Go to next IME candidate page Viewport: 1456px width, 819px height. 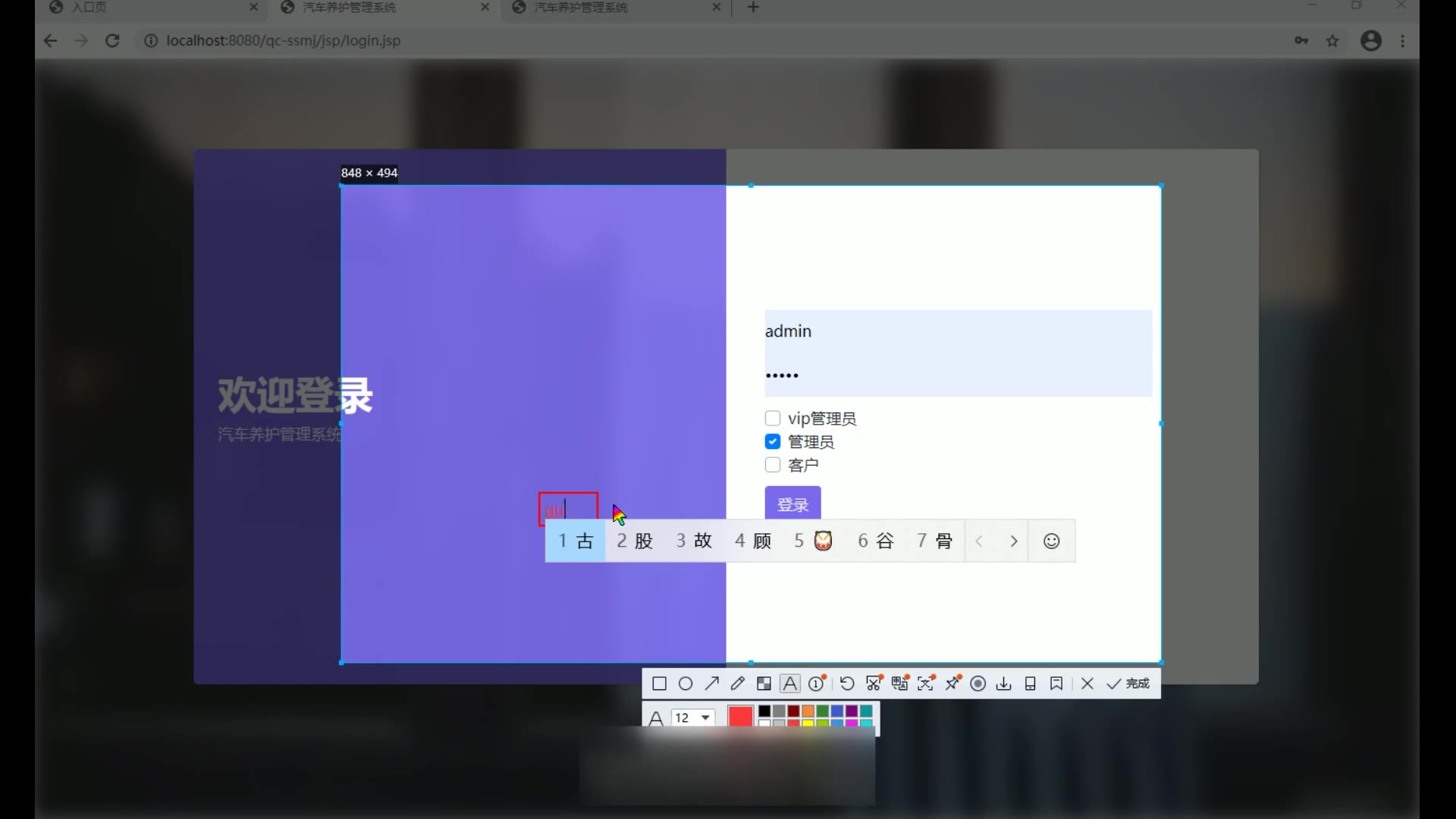[1013, 541]
